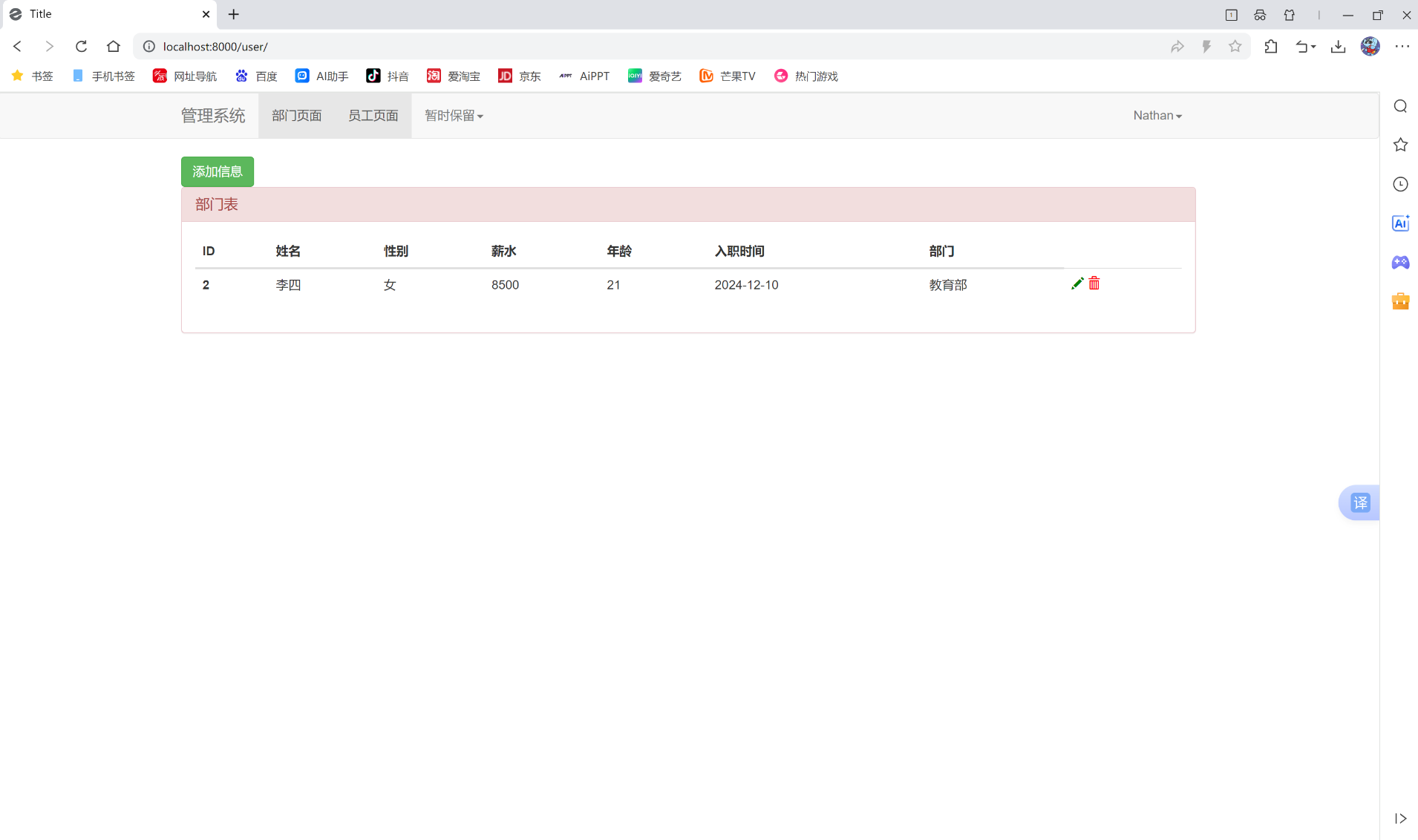Click the 管理系统 brand link

click(213, 116)
